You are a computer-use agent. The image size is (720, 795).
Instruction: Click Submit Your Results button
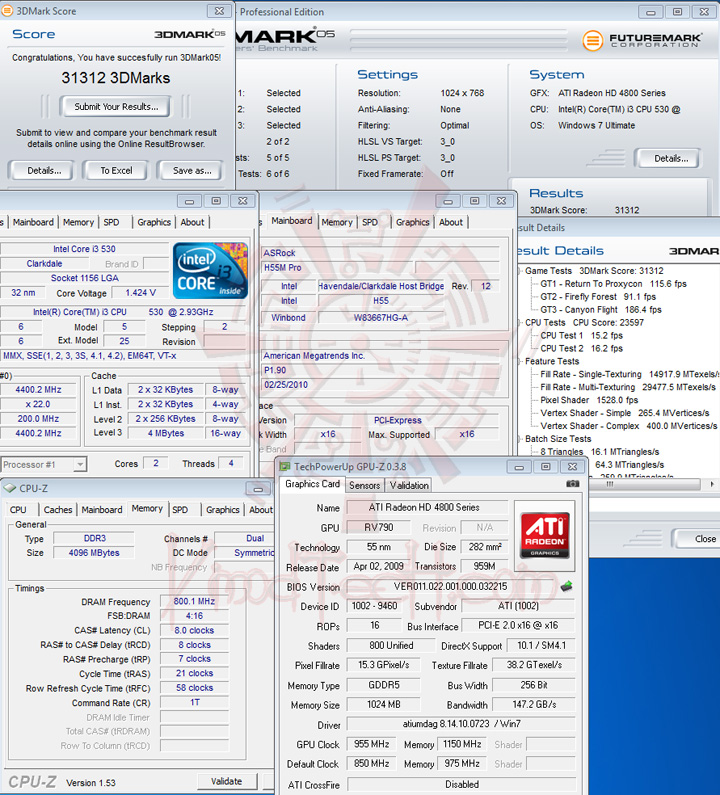pyautogui.click(x=116, y=106)
